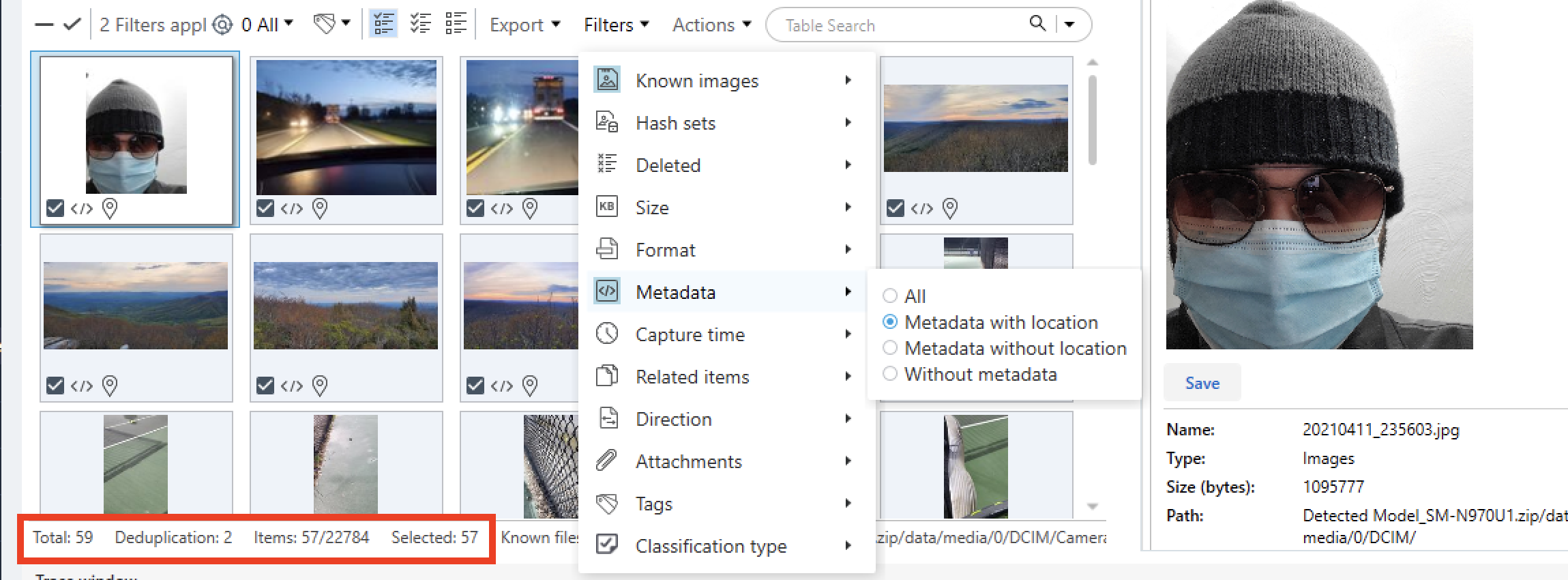
Task: Uncheck the masked man photo checkbox
Action: pyautogui.click(x=55, y=208)
